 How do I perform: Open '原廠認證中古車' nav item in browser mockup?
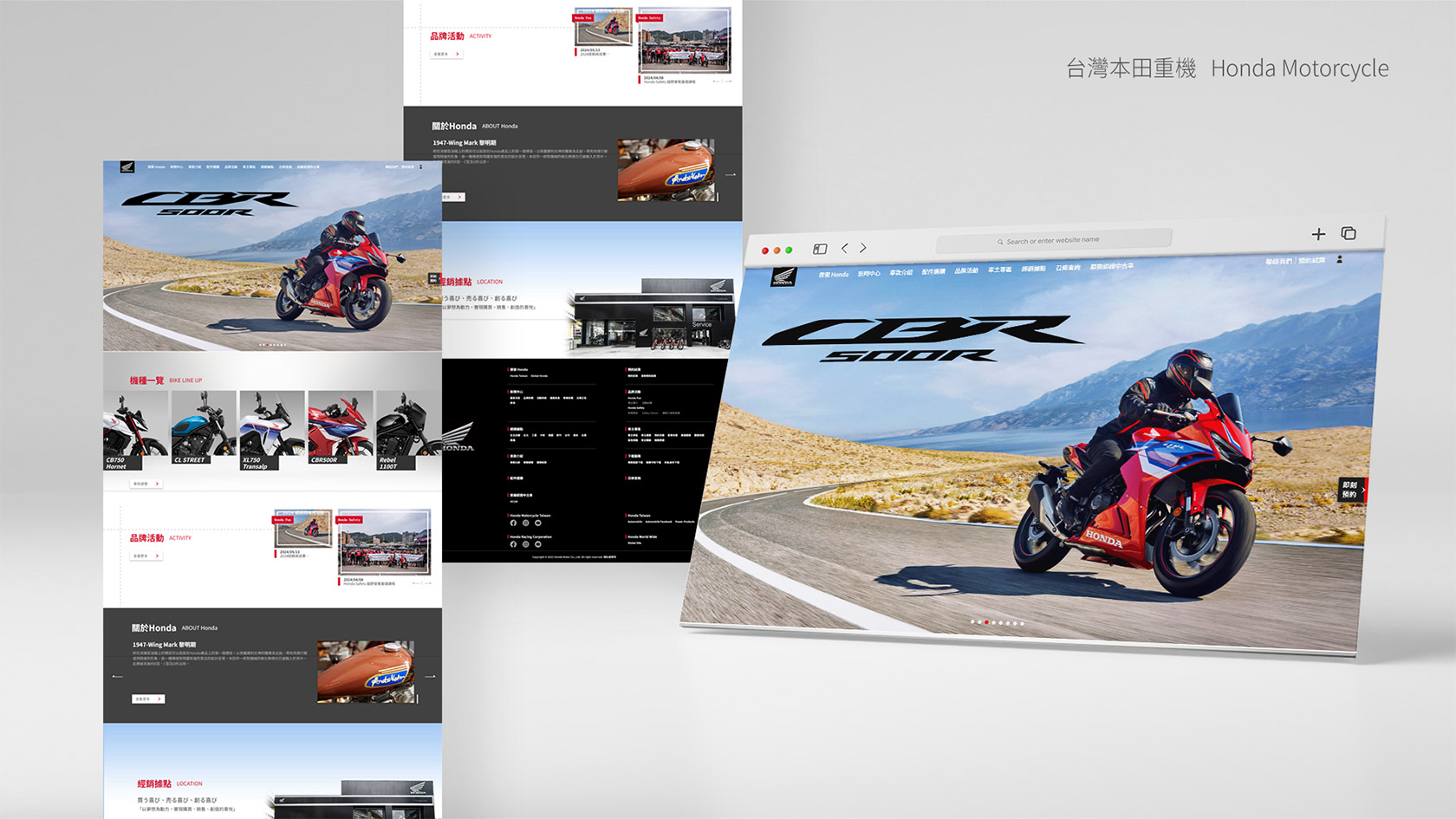coord(1112,266)
